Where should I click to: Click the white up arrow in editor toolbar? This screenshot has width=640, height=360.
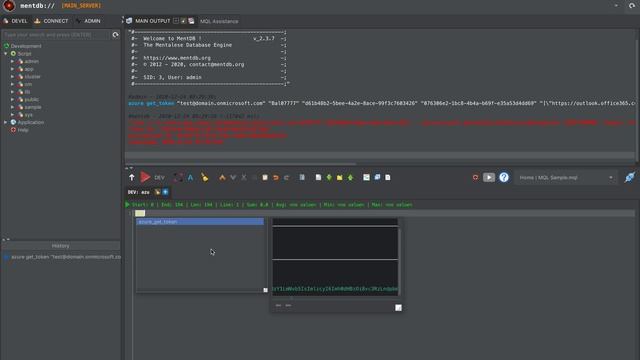click(x=131, y=177)
